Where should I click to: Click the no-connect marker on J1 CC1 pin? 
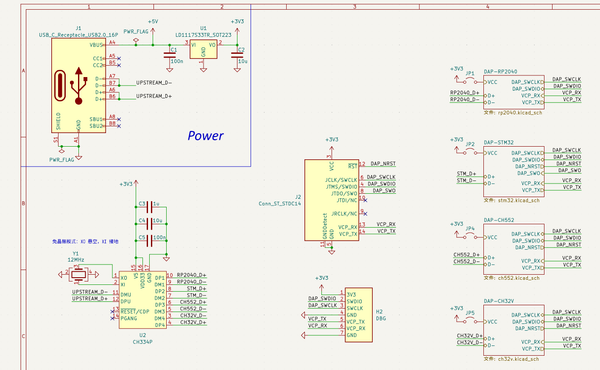[119, 59]
